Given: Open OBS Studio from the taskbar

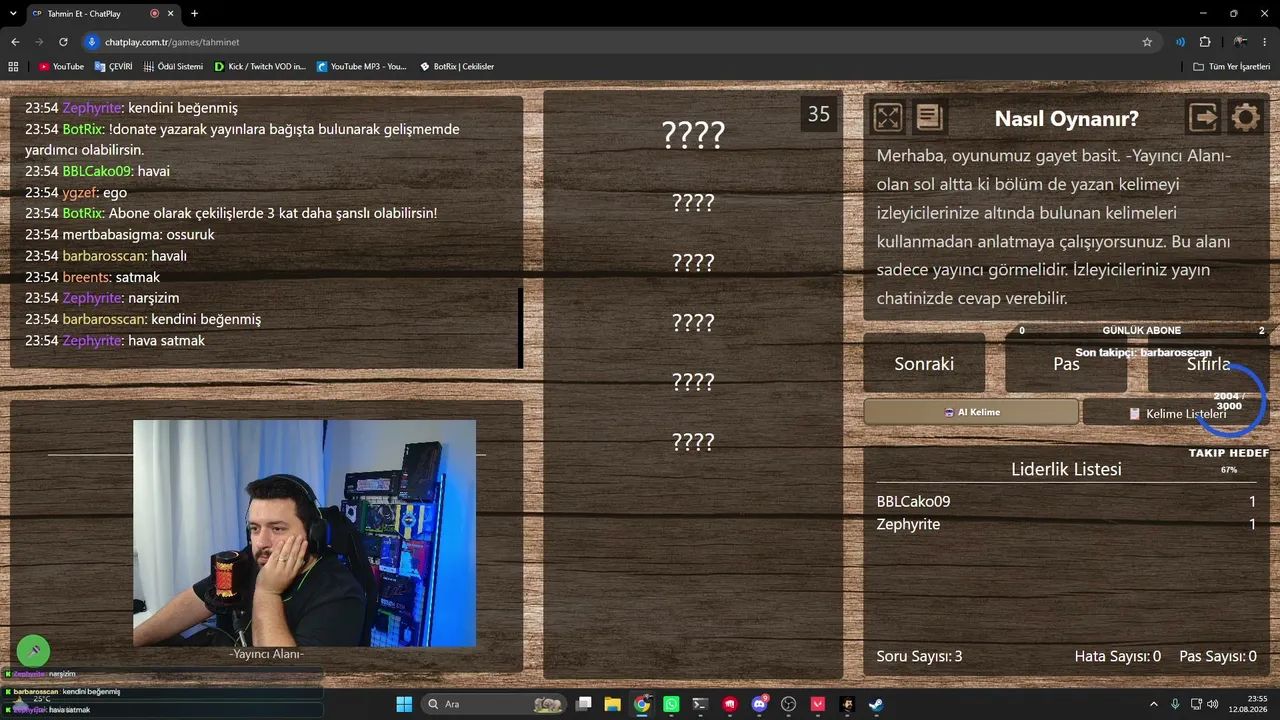Looking at the screenshot, I should click(x=789, y=704).
